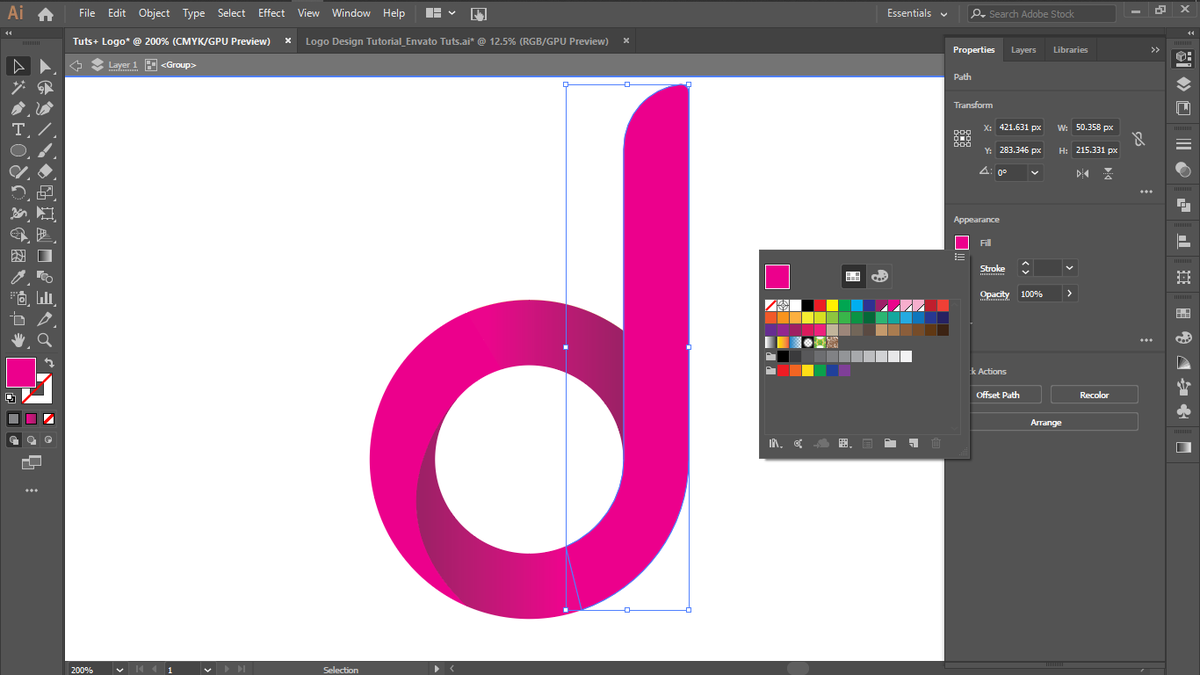Select the Column Graph tool
The image size is (1200, 675).
click(x=45, y=298)
